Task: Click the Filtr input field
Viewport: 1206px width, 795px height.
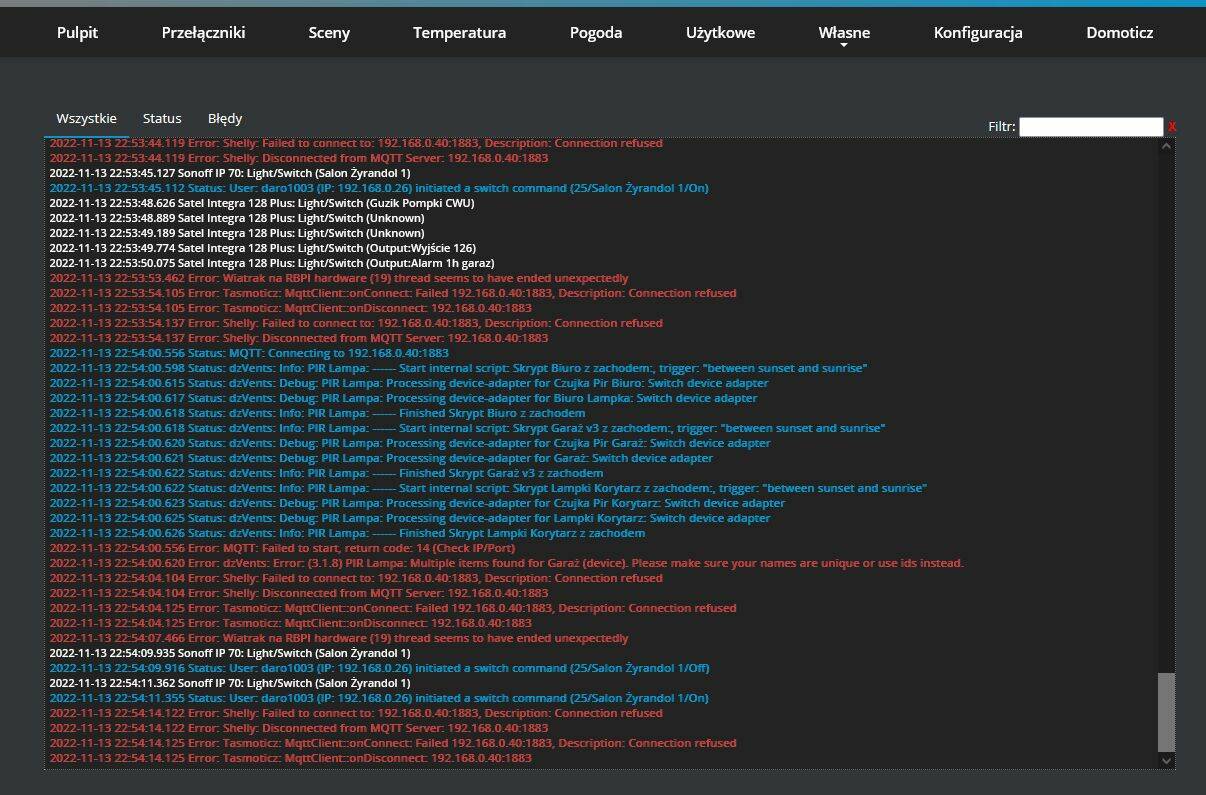Action: click(1091, 127)
